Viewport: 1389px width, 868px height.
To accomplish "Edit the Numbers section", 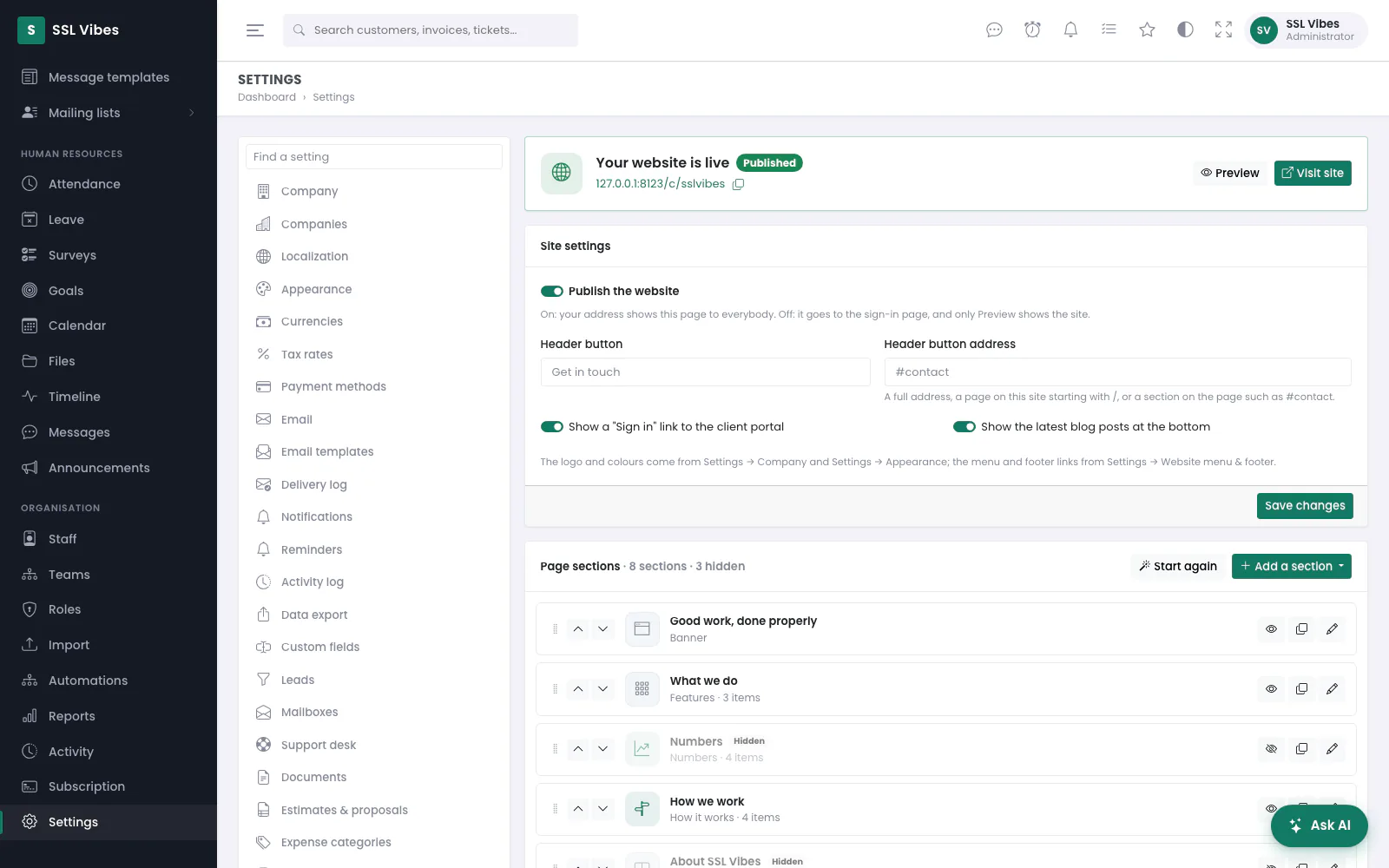I will [1332, 749].
